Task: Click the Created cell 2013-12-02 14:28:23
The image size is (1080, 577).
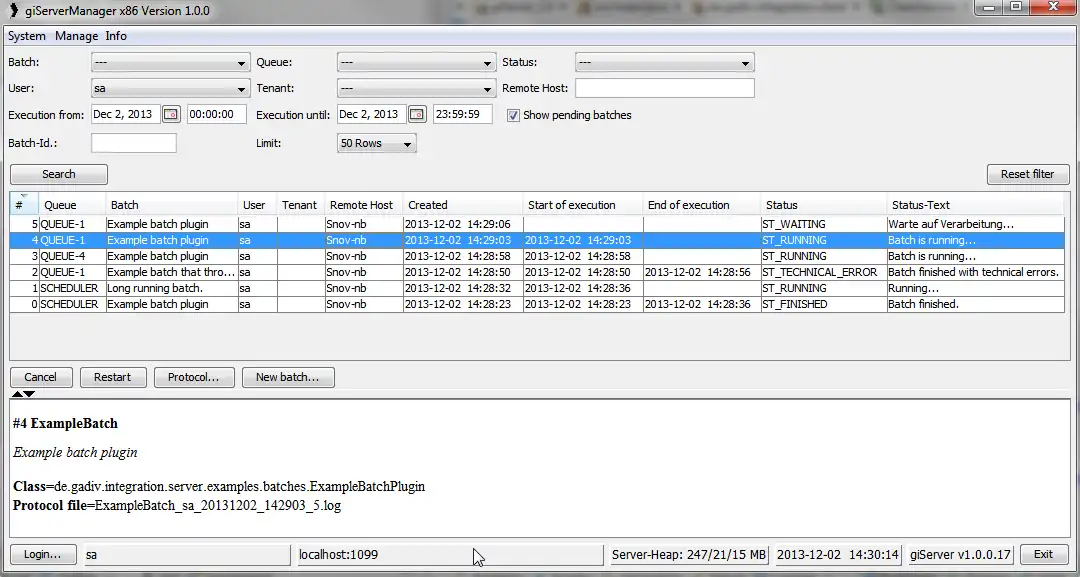Action: [463, 304]
